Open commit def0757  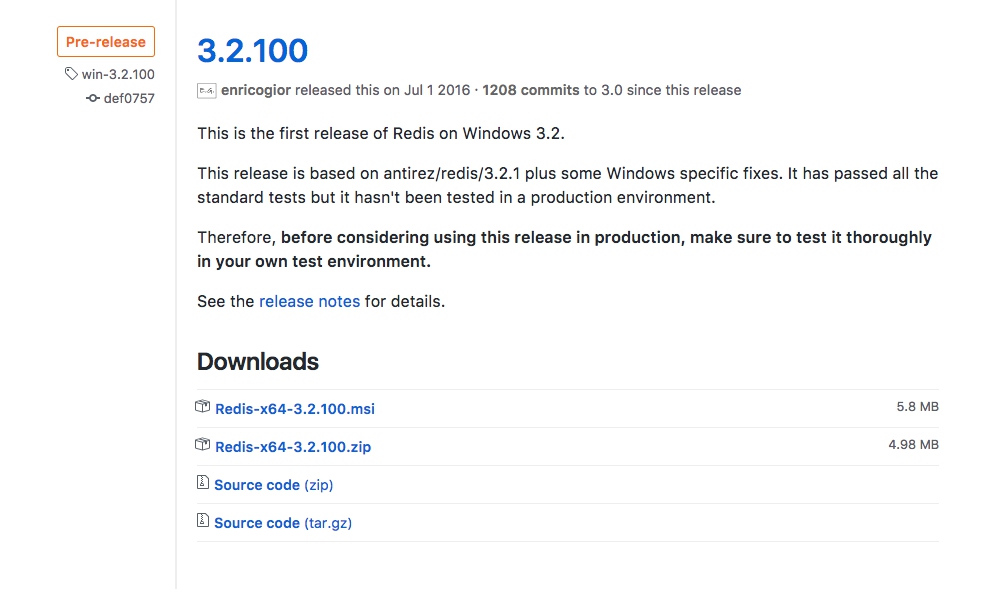[x=129, y=98]
